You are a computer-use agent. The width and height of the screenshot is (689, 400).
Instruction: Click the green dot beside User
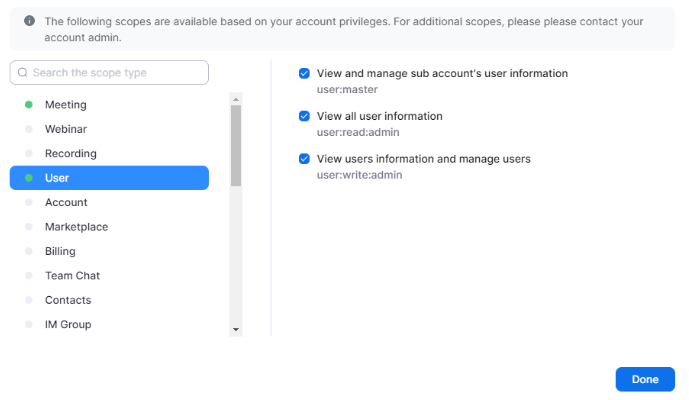[x=29, y=178]
